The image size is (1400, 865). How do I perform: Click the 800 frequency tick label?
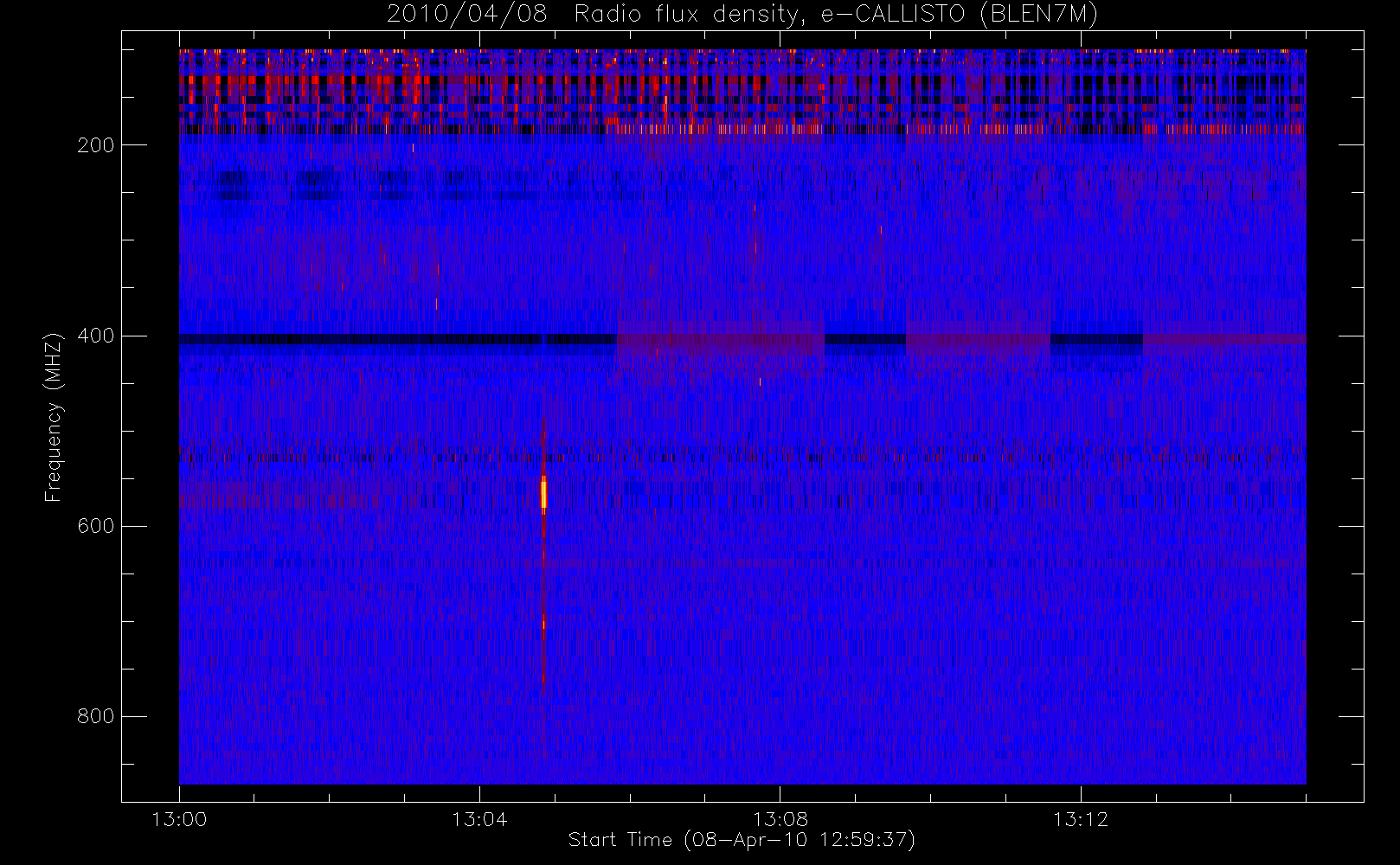click(95, 716)
